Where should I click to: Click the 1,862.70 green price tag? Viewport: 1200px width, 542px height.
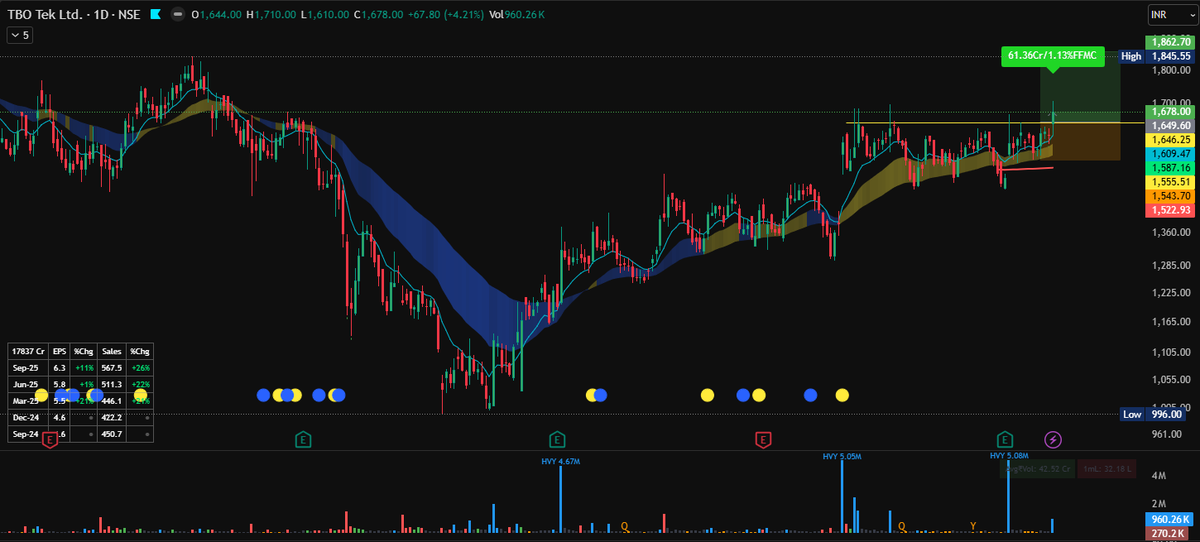point(1170,43)
